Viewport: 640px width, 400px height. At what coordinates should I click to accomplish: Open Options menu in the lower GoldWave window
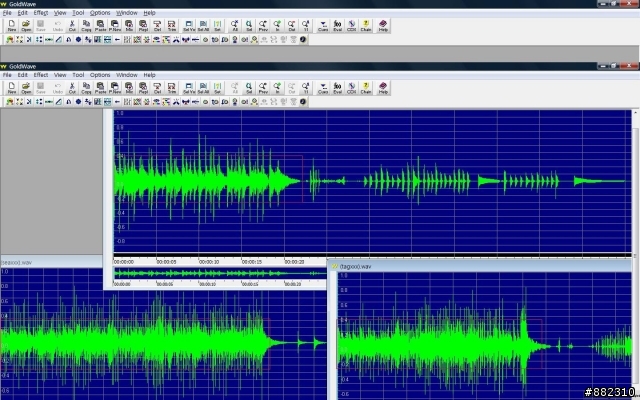(x=100, y=75)
